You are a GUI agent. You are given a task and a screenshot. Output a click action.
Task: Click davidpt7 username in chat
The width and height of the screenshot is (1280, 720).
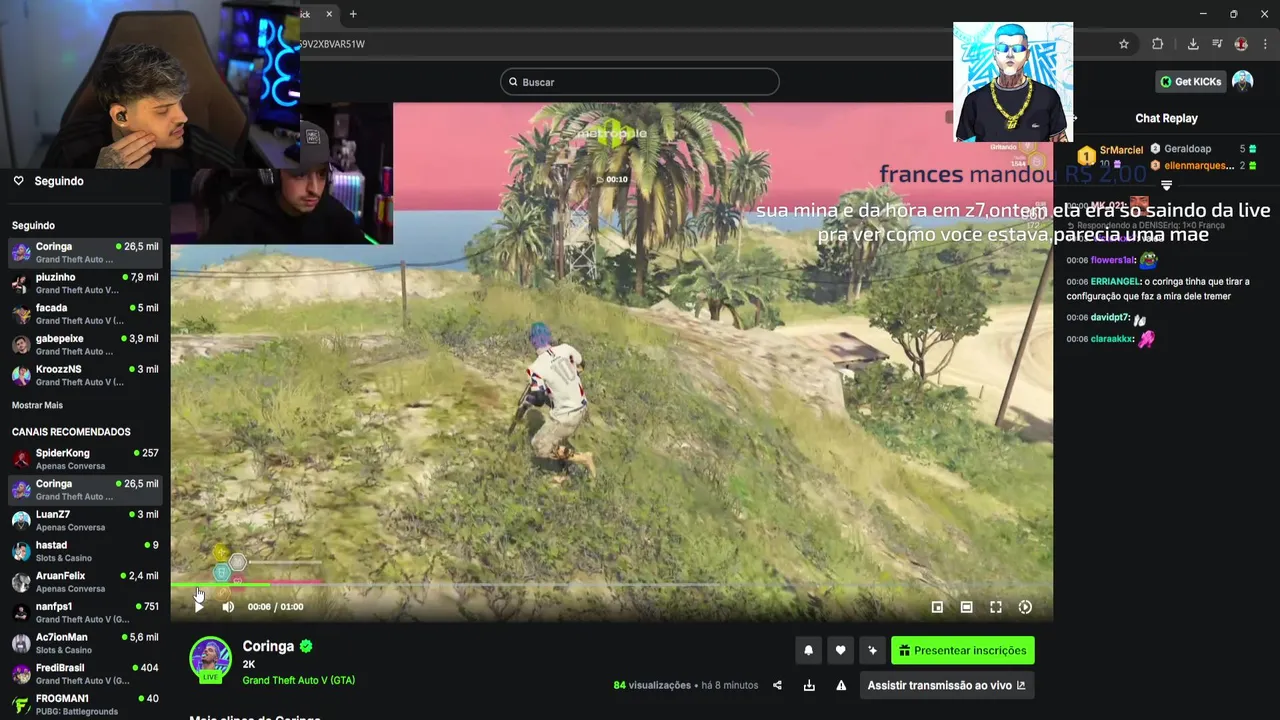click(x=1110, y=318)
